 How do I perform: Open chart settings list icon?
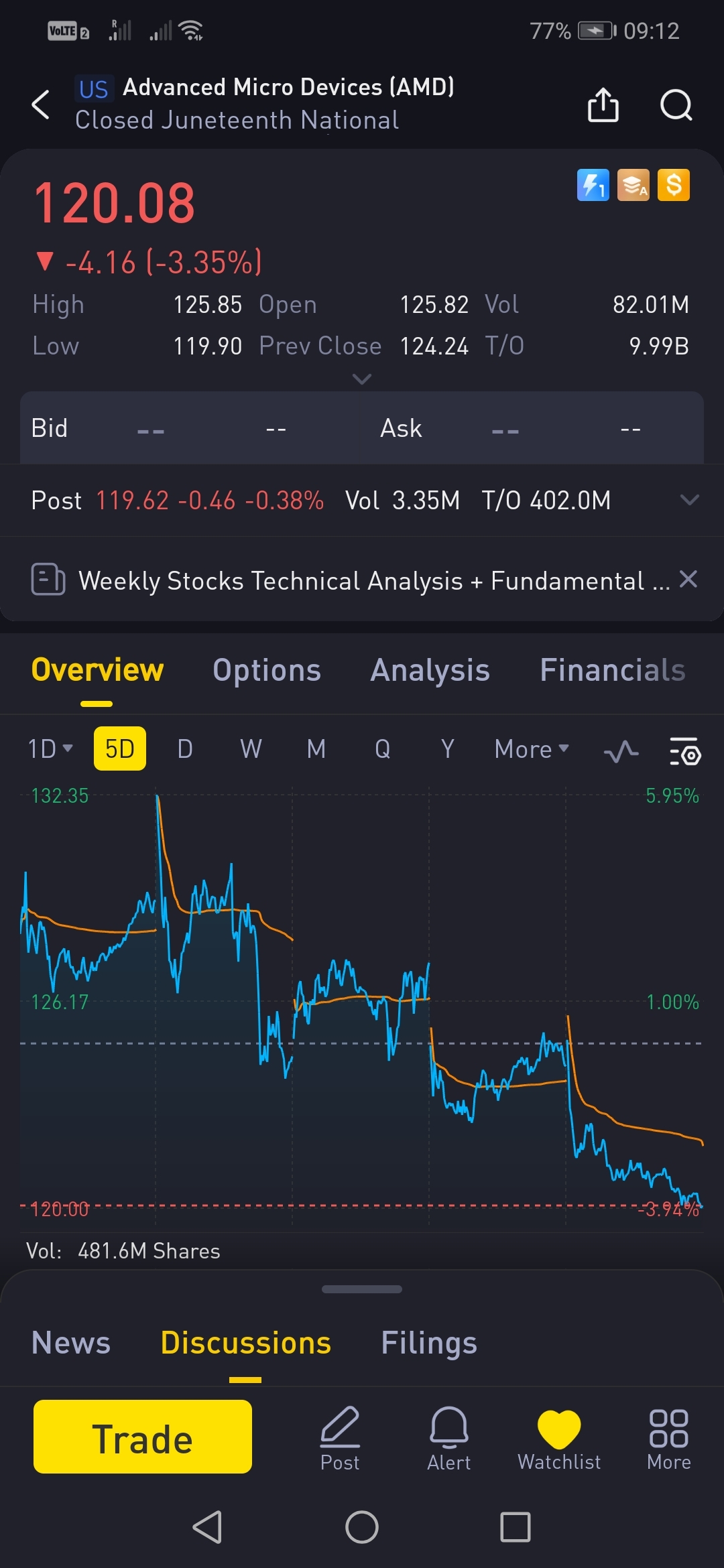pyautogui.click(x=685, y=750)
